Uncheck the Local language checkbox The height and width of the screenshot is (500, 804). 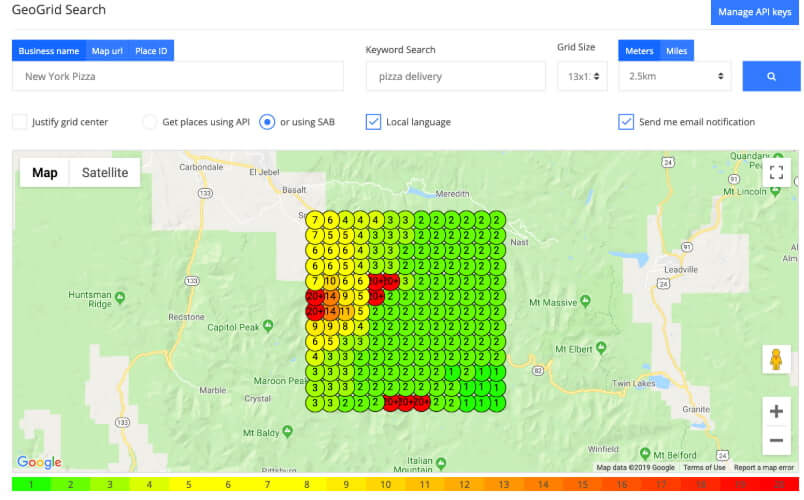click(x=373, y=122)
